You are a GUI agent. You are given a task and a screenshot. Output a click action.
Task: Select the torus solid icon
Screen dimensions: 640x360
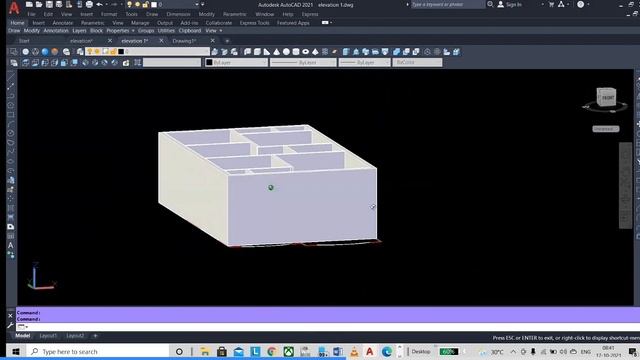pyautogui.click(x=306, y=52)
